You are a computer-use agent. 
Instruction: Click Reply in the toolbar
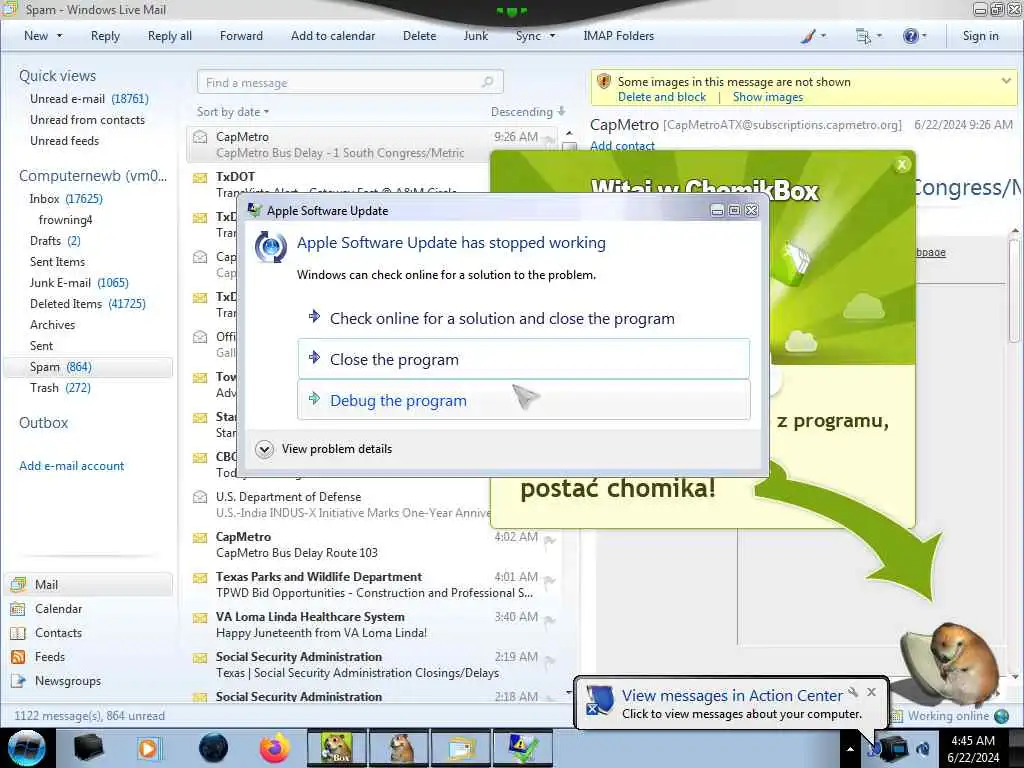pos(105,36)
